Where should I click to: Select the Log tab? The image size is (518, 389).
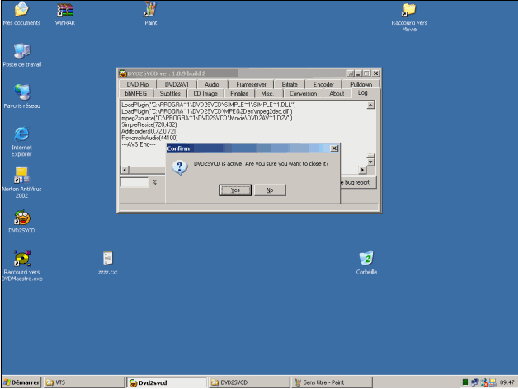pyautogui.click(x=363, y=93)
